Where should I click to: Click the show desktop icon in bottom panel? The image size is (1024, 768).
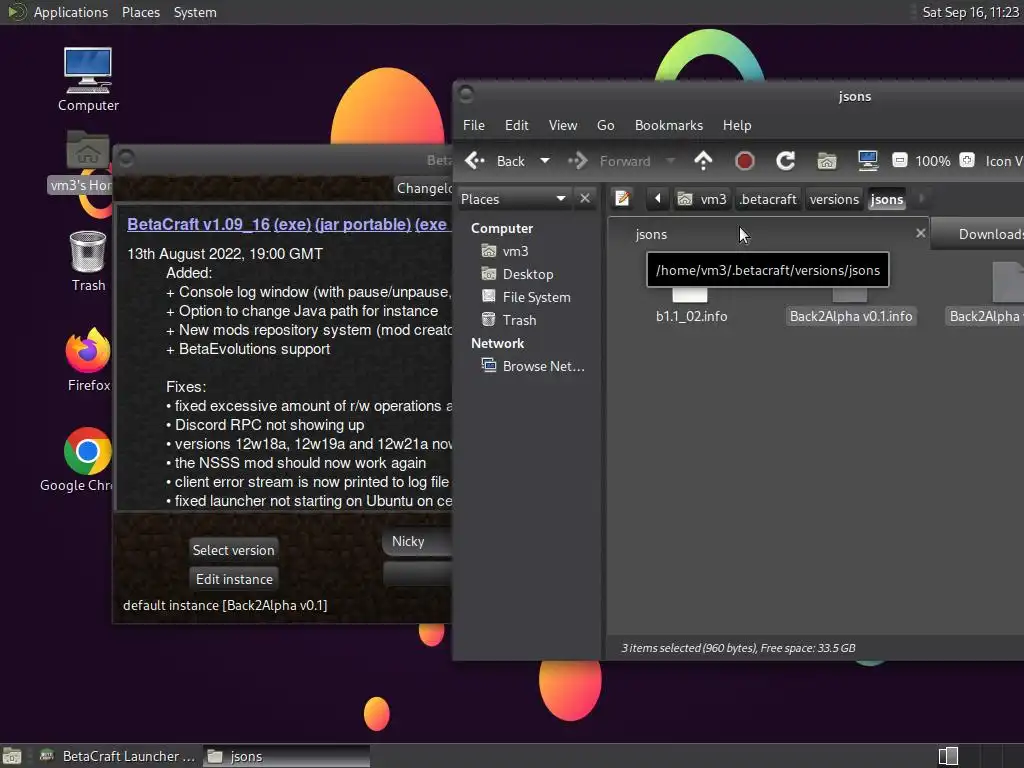(12, 756)
